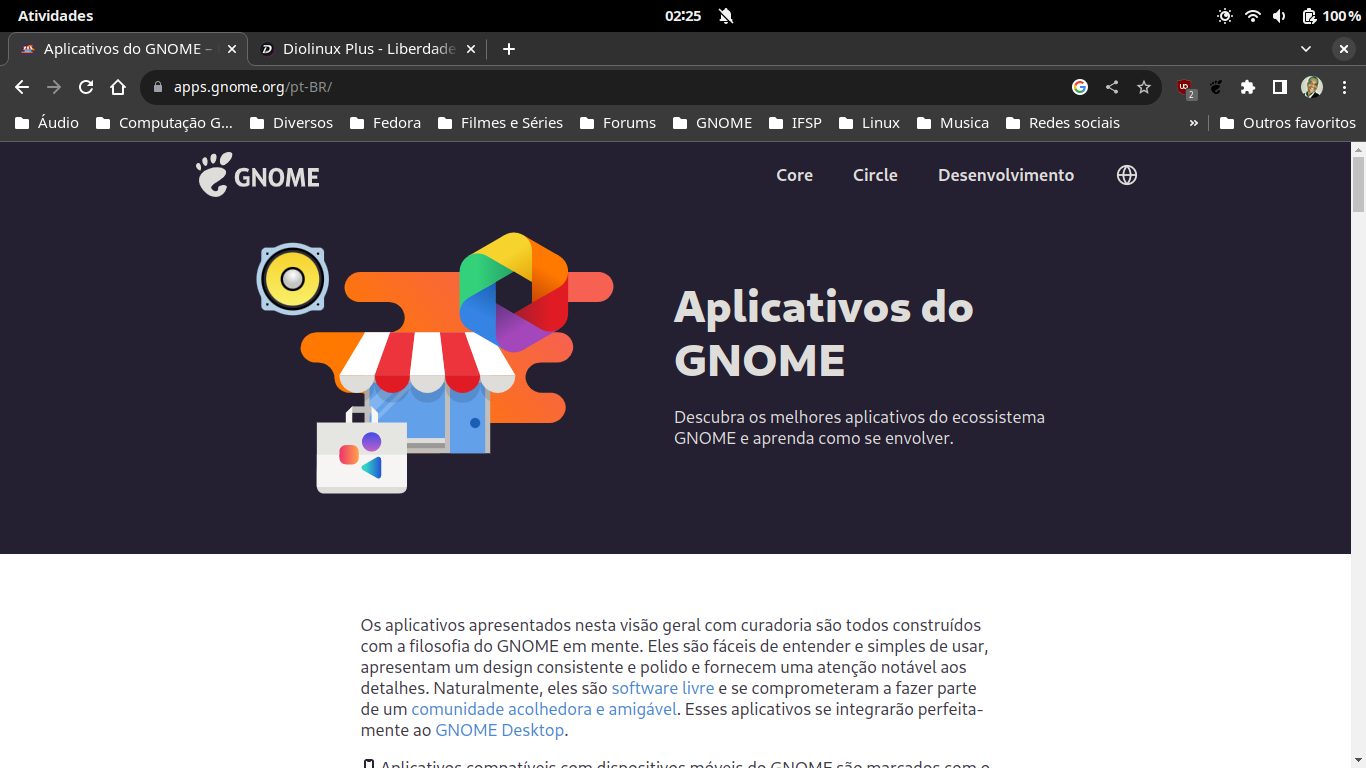Follow the software livre link
Viewport: 1366px width, 768px height.
tap(663, 688)
